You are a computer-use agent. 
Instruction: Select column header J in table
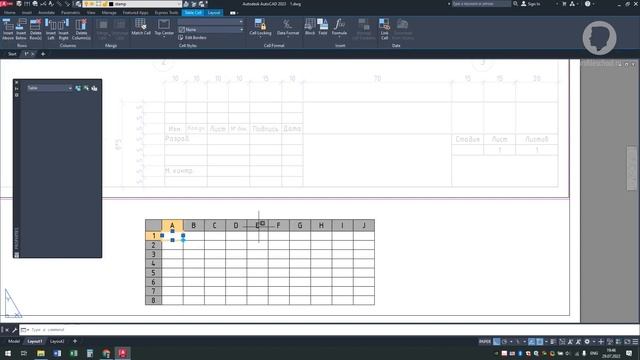pos(364,225)
